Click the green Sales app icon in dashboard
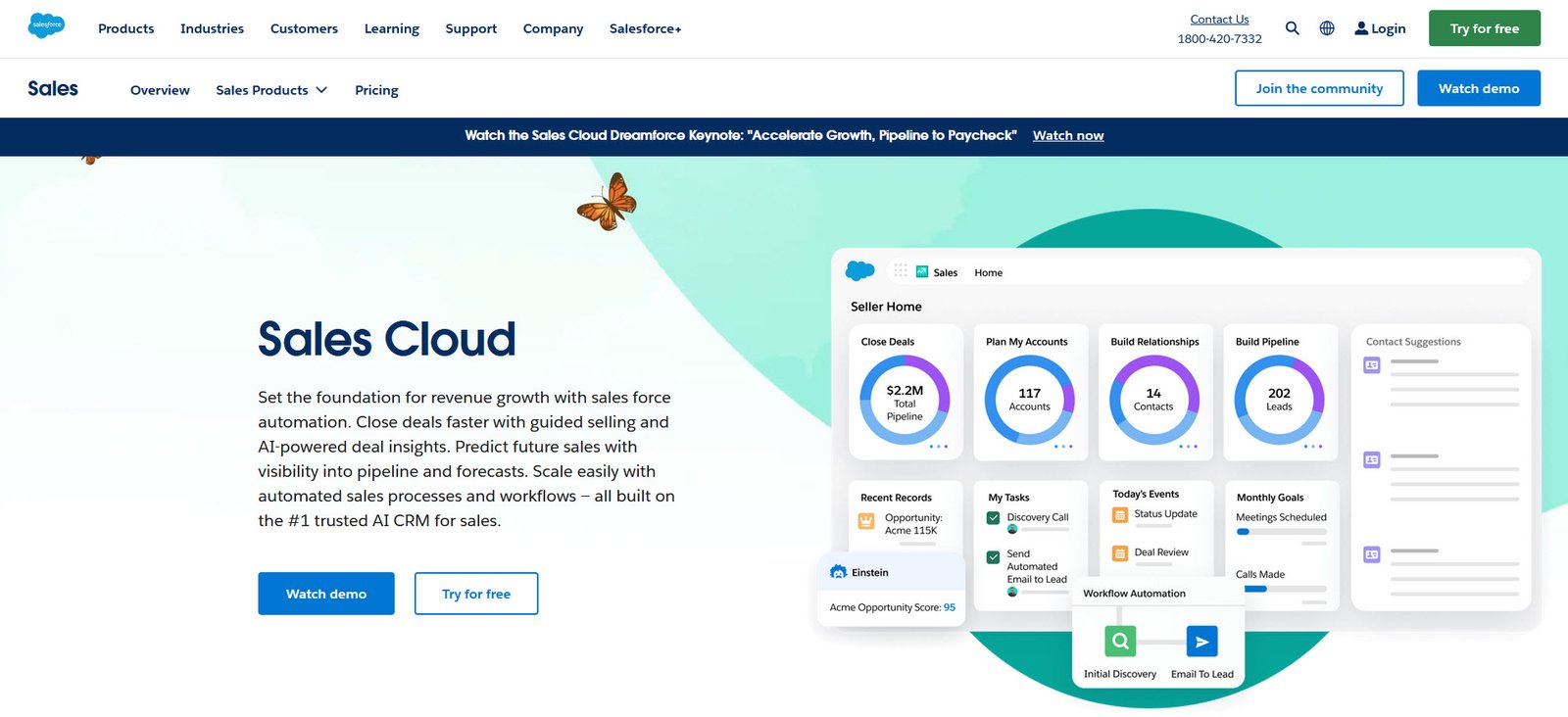Image resolution: width=1568 pixels, height=717 pixels. (x=922, y=271)
